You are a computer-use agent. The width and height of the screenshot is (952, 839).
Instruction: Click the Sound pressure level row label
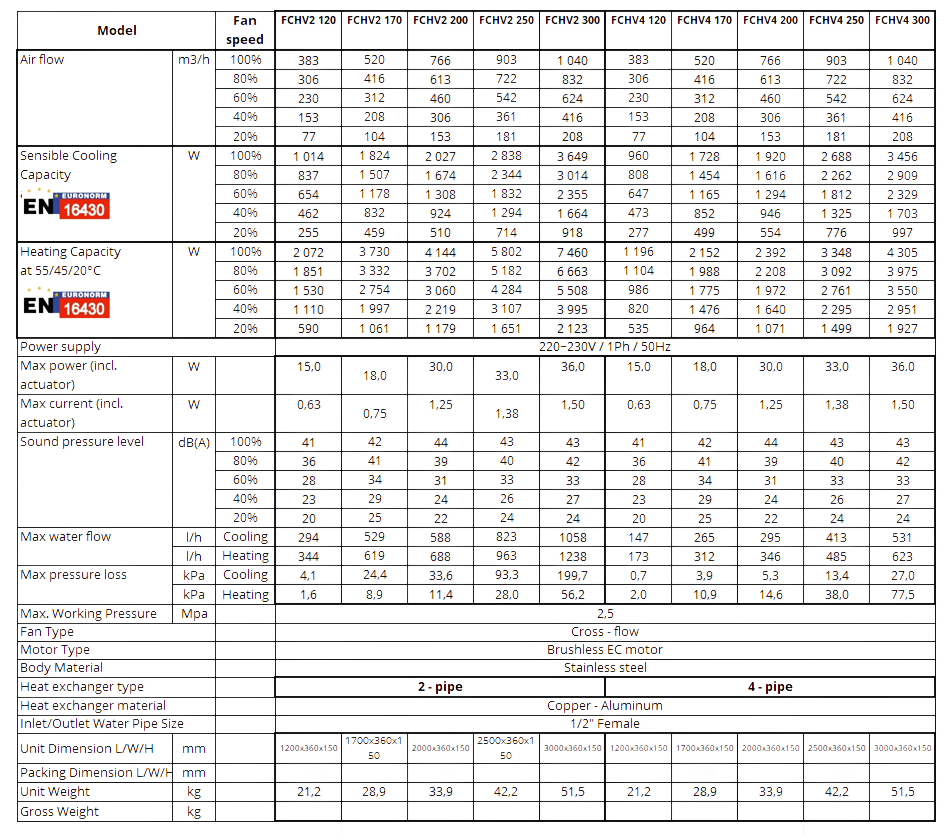click(x=83, y=442)
